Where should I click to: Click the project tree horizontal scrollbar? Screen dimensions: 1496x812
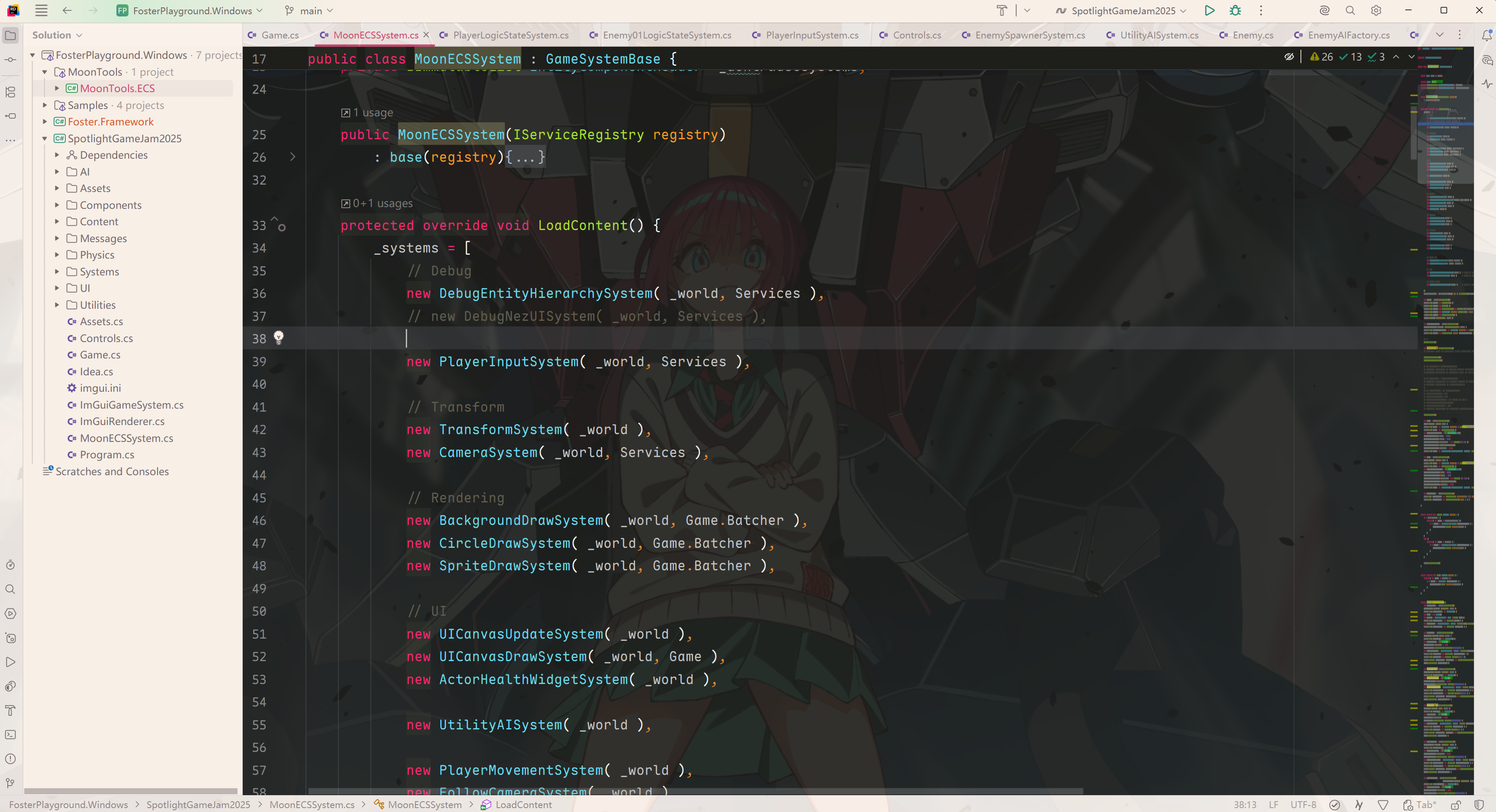[131, 790]
